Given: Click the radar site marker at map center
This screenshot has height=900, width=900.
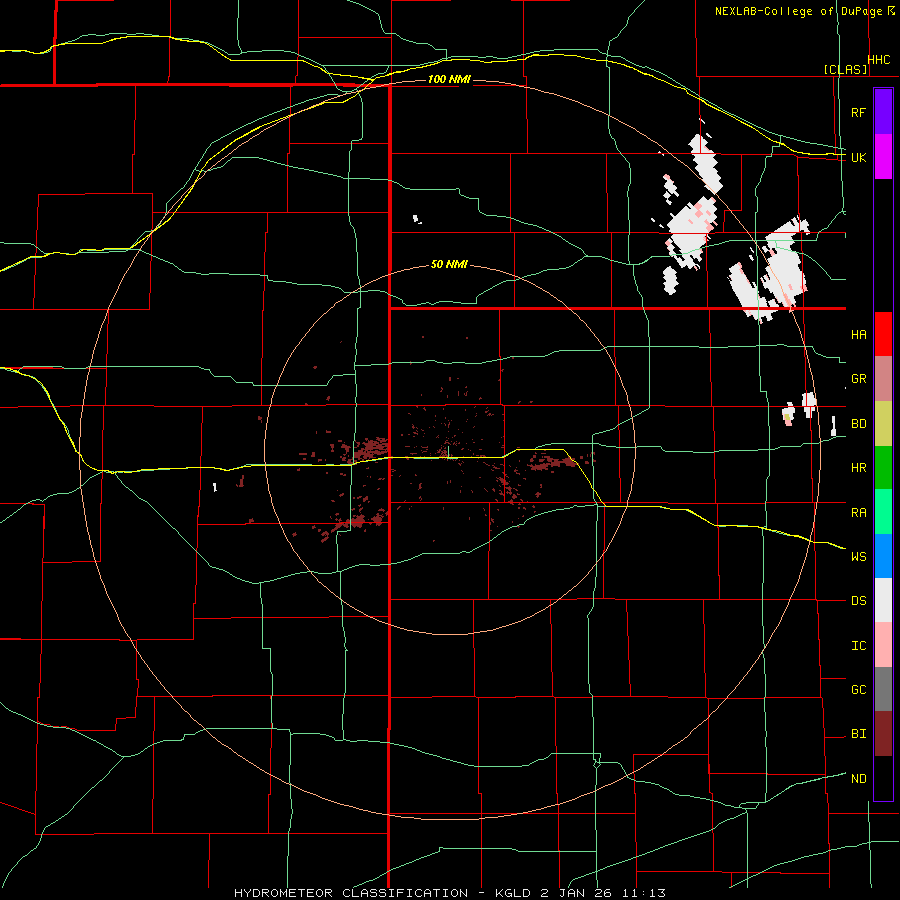Looking at the screenshot, I should click(x=448, y=451).
